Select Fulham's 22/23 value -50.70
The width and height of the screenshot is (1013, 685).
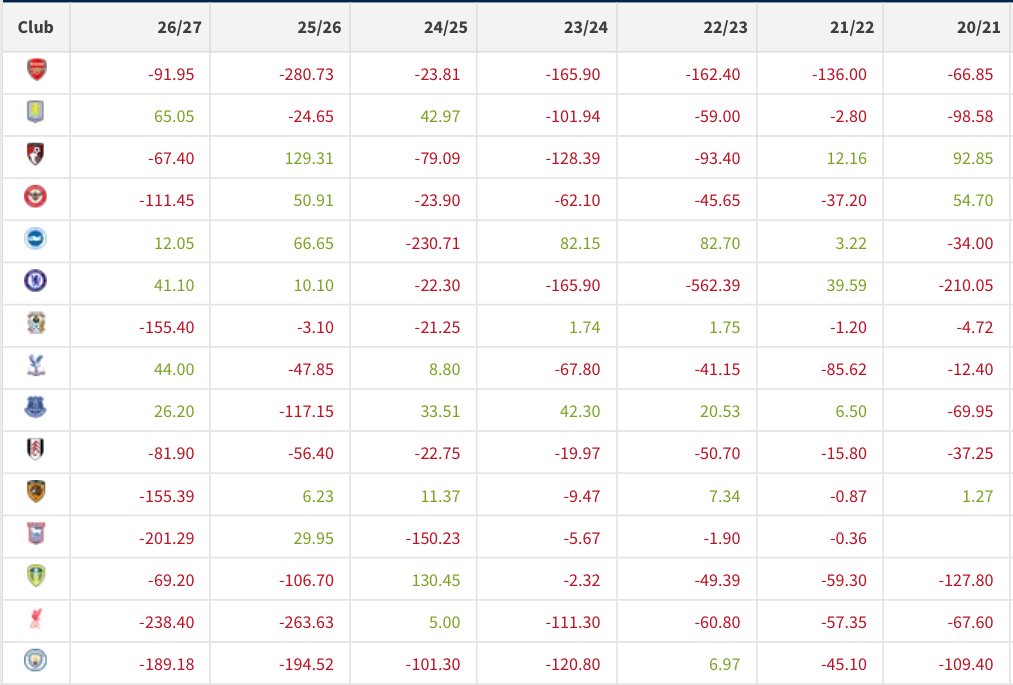[x=717, y=453]
